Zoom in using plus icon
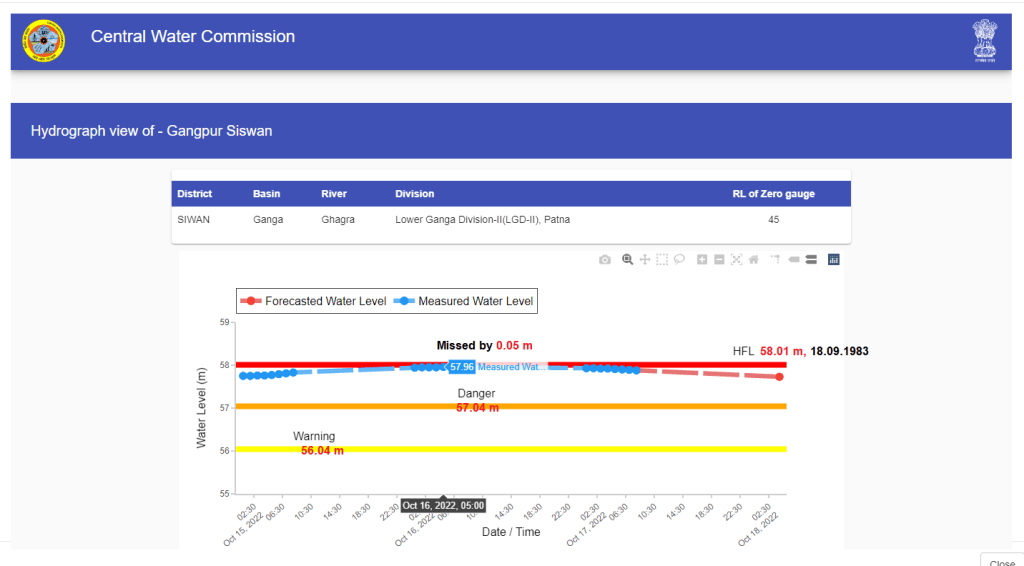This screenshot has height=566, width=1024. coord(702,260)
